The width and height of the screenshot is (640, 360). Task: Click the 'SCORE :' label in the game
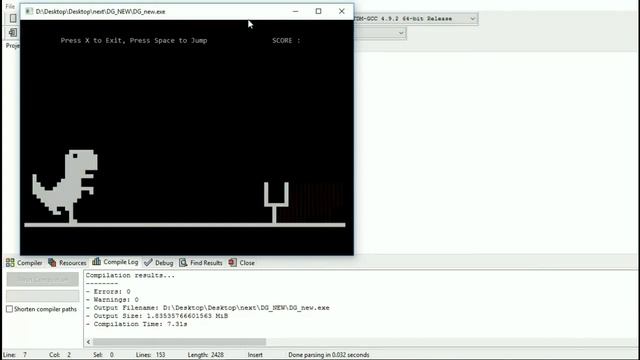point(286,40)
